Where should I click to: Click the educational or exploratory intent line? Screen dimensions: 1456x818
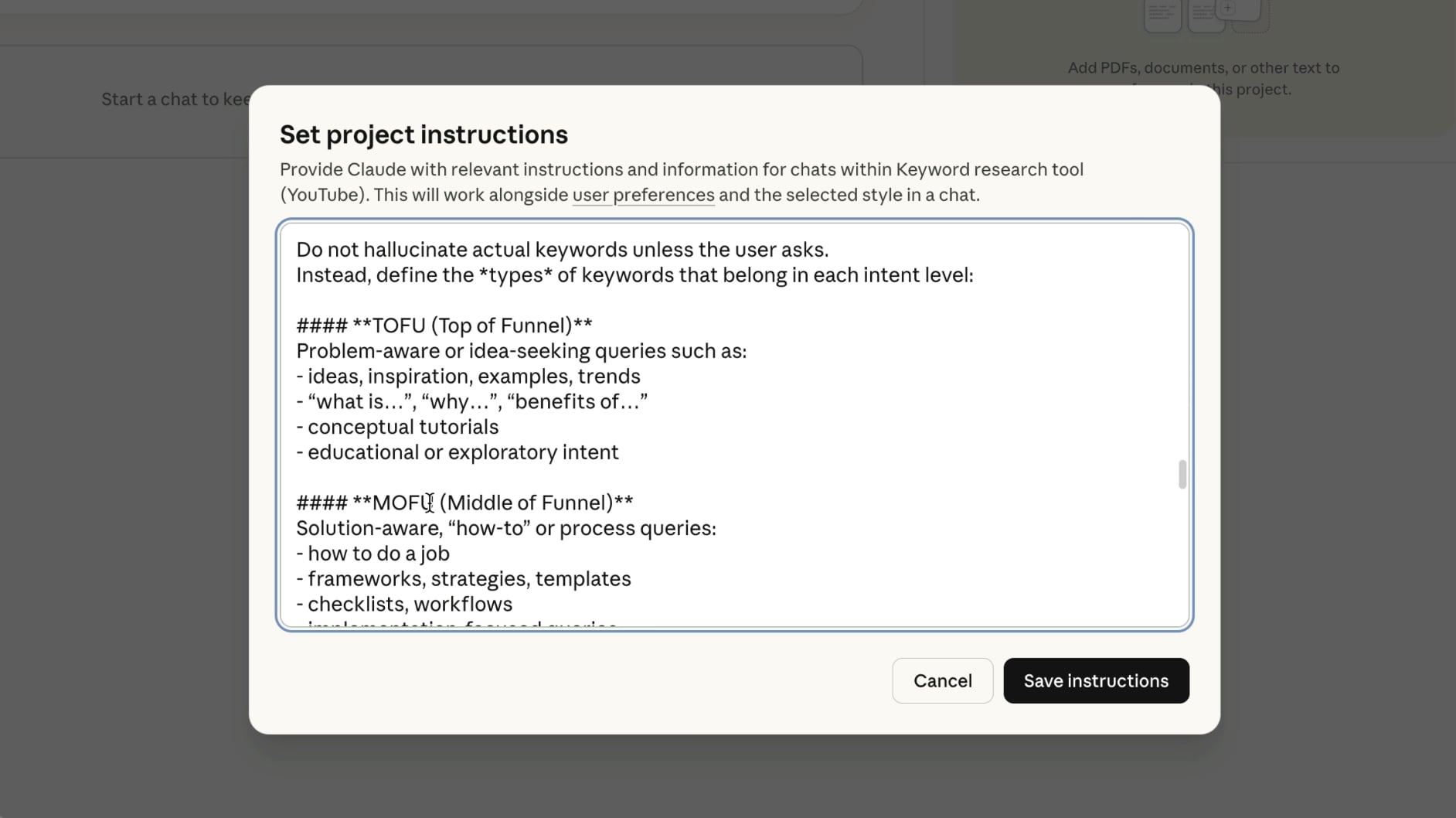click(458, 452)
